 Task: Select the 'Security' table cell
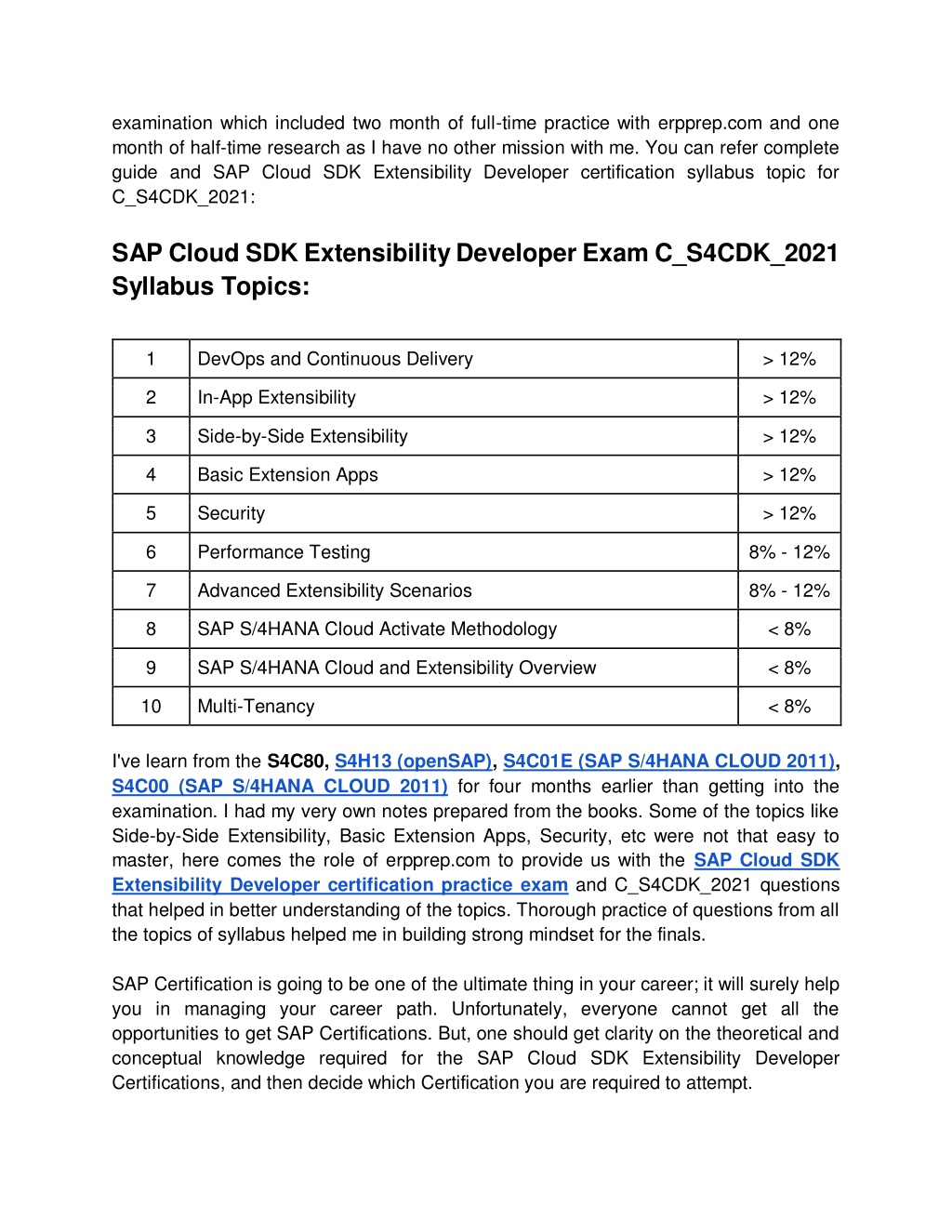pyautogui.click(x=464, y=513)
